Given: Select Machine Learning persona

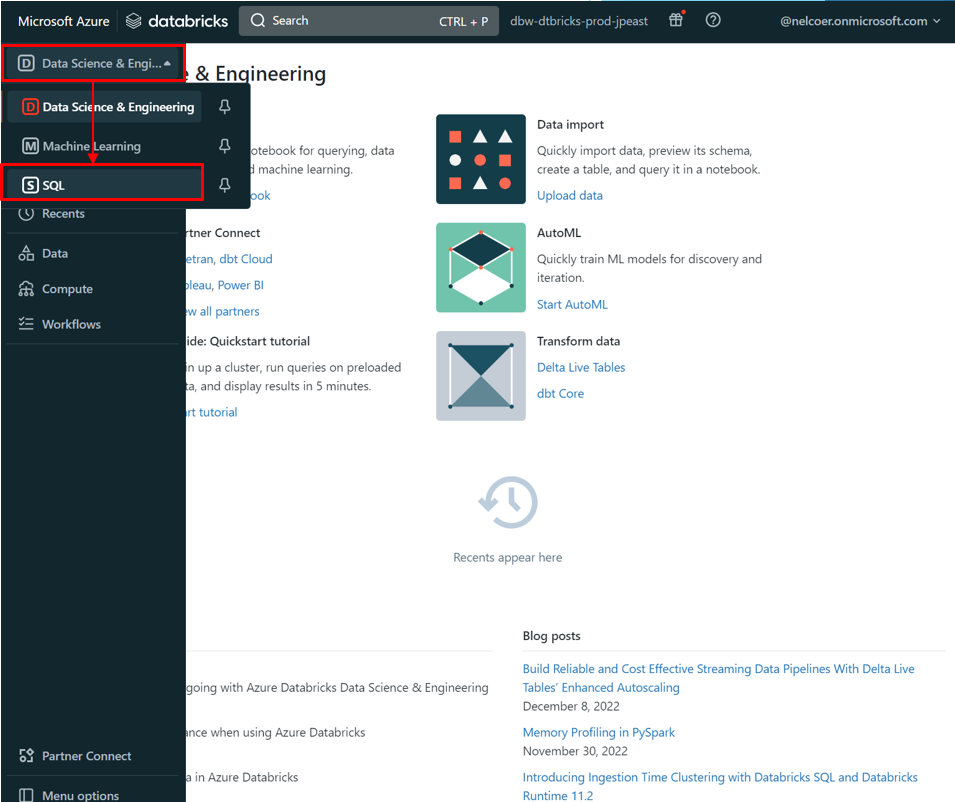Looking at the screenshot, I should tap(104, 146).
